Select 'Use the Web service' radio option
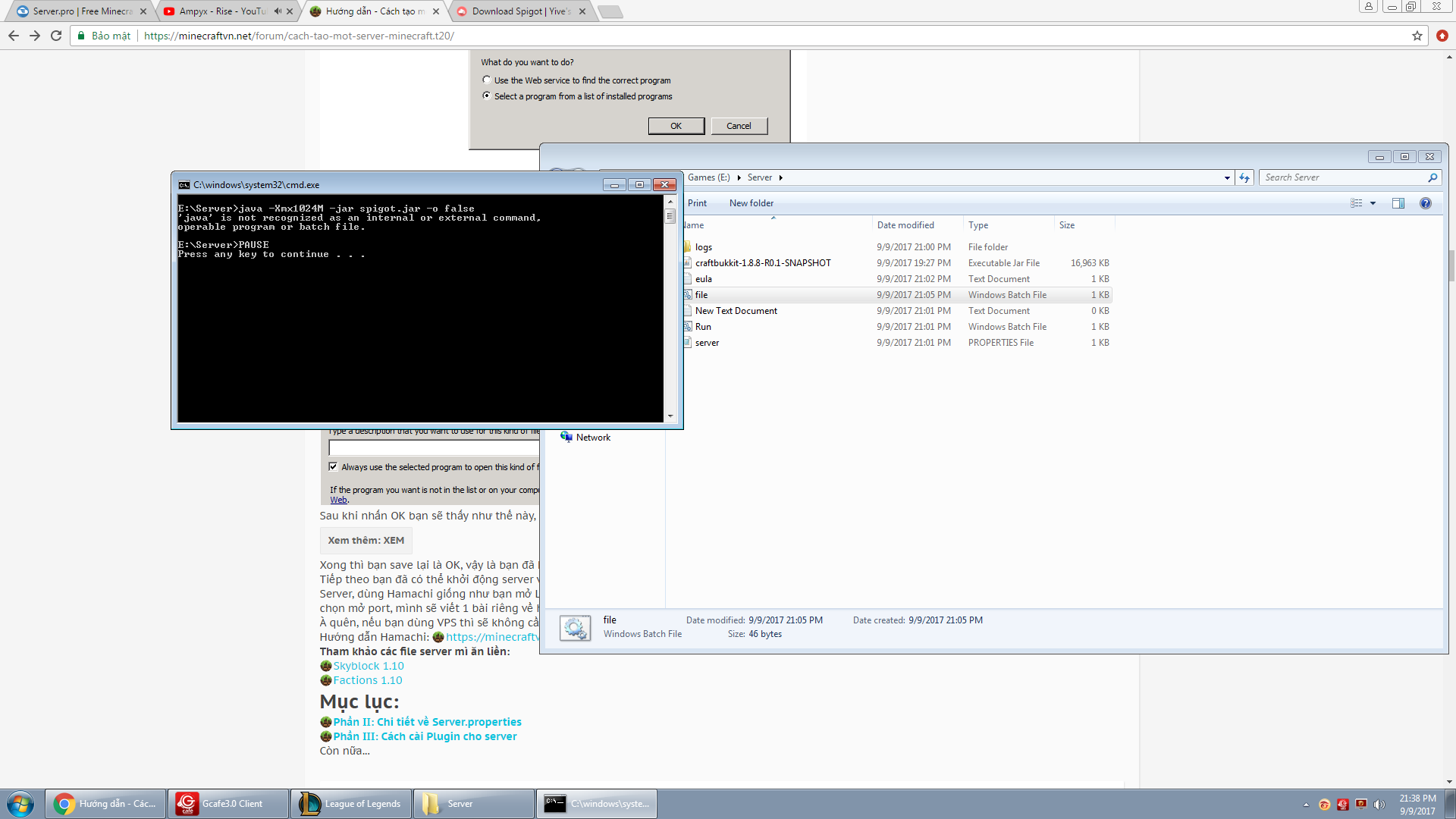 (487, 80)
